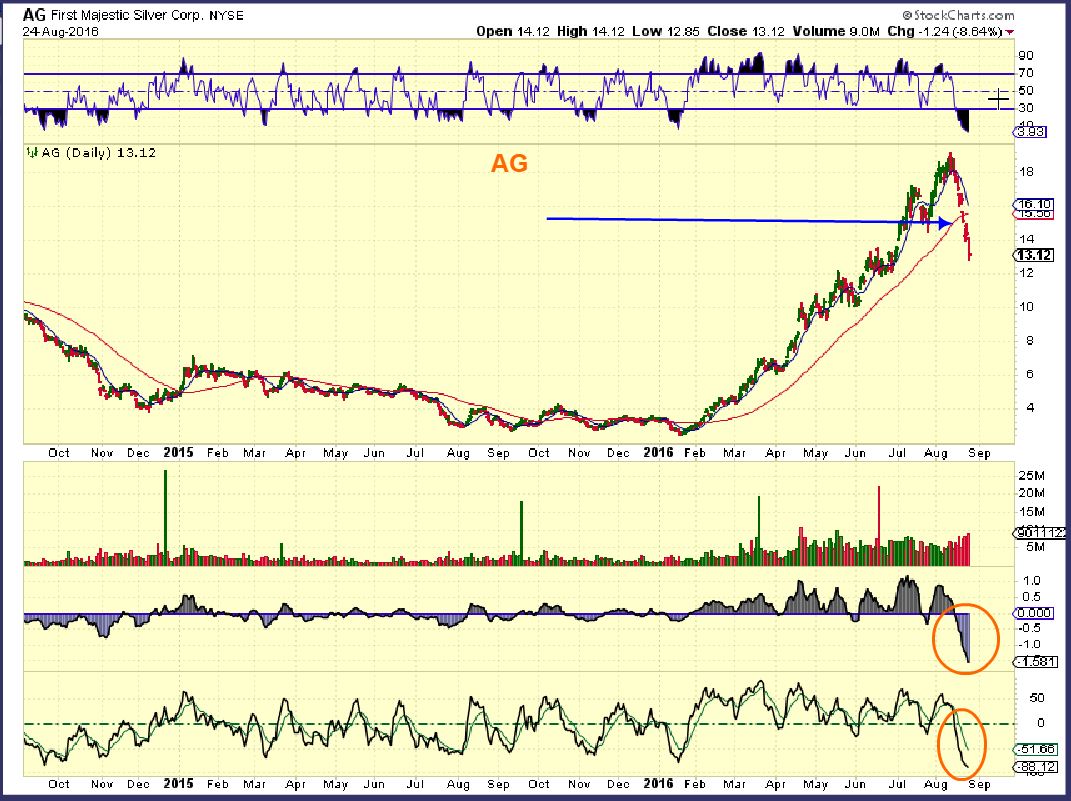Click the 30 label on the RSI scale
Image resolution: width=1071 pixels, height=801 pixels.
tap(1026, 108)
